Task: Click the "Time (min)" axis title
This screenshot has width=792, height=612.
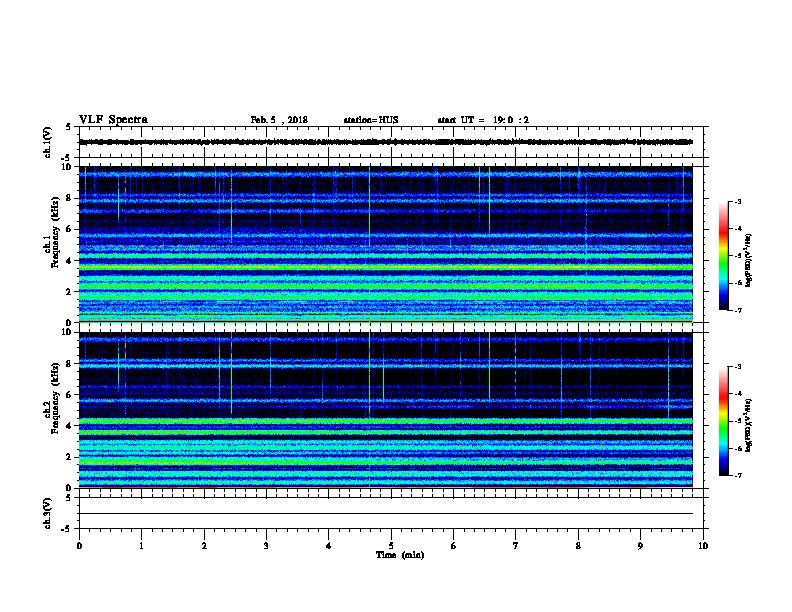Action: pos(400,555)
